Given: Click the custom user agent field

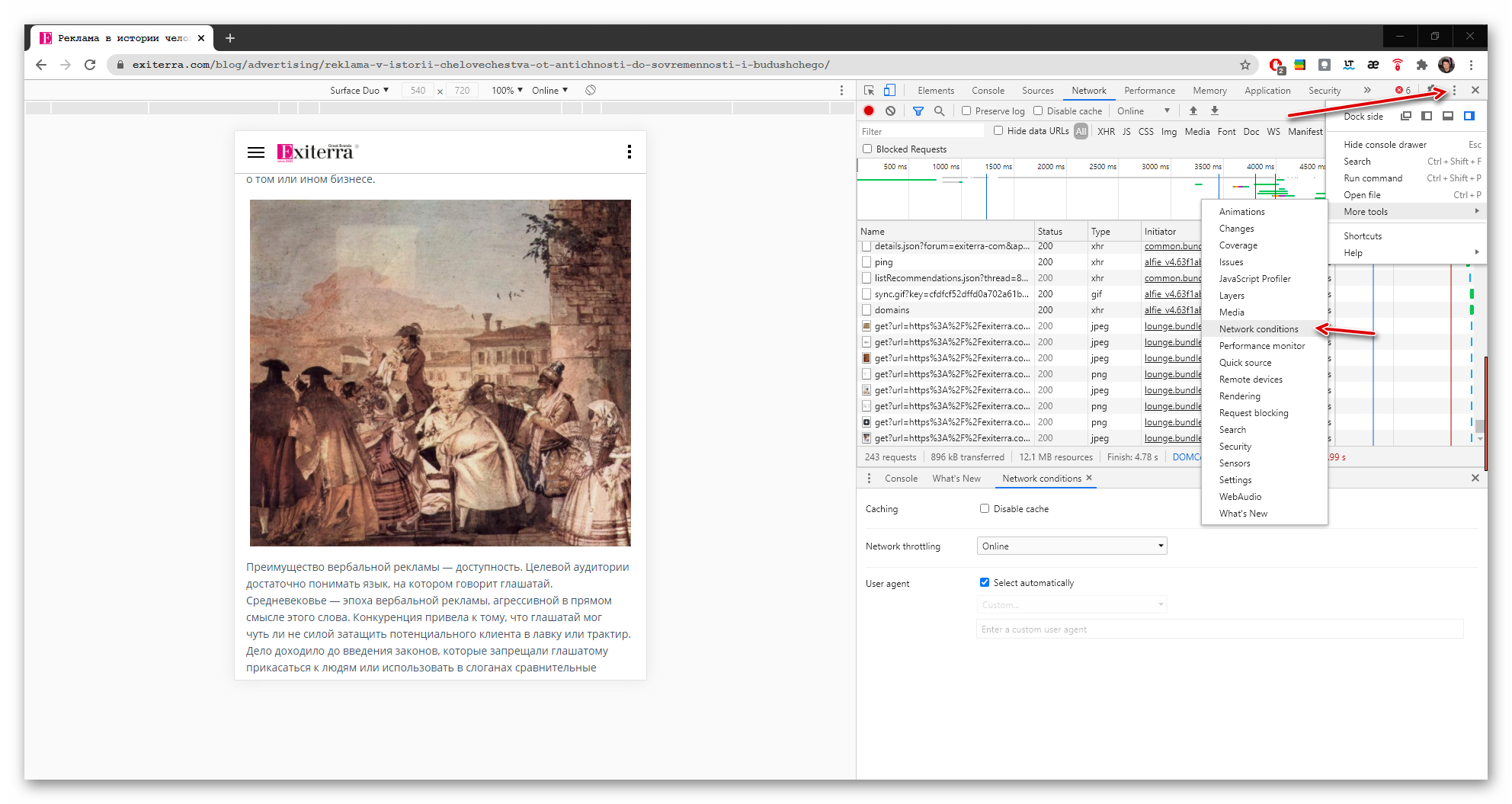Looking at the screenshot, I should 1220,629.
